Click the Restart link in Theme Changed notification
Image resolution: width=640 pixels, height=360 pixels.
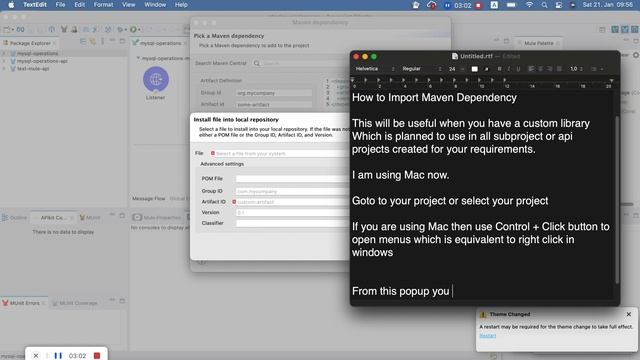point(487,336)
